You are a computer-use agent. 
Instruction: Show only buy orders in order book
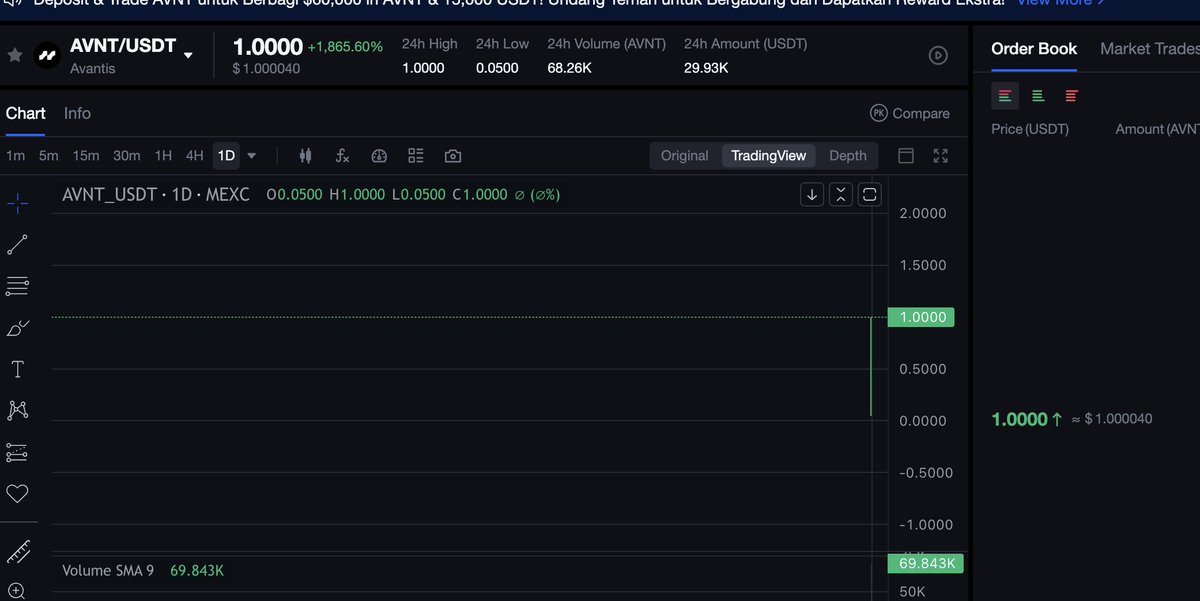[x=1038, y=96]
